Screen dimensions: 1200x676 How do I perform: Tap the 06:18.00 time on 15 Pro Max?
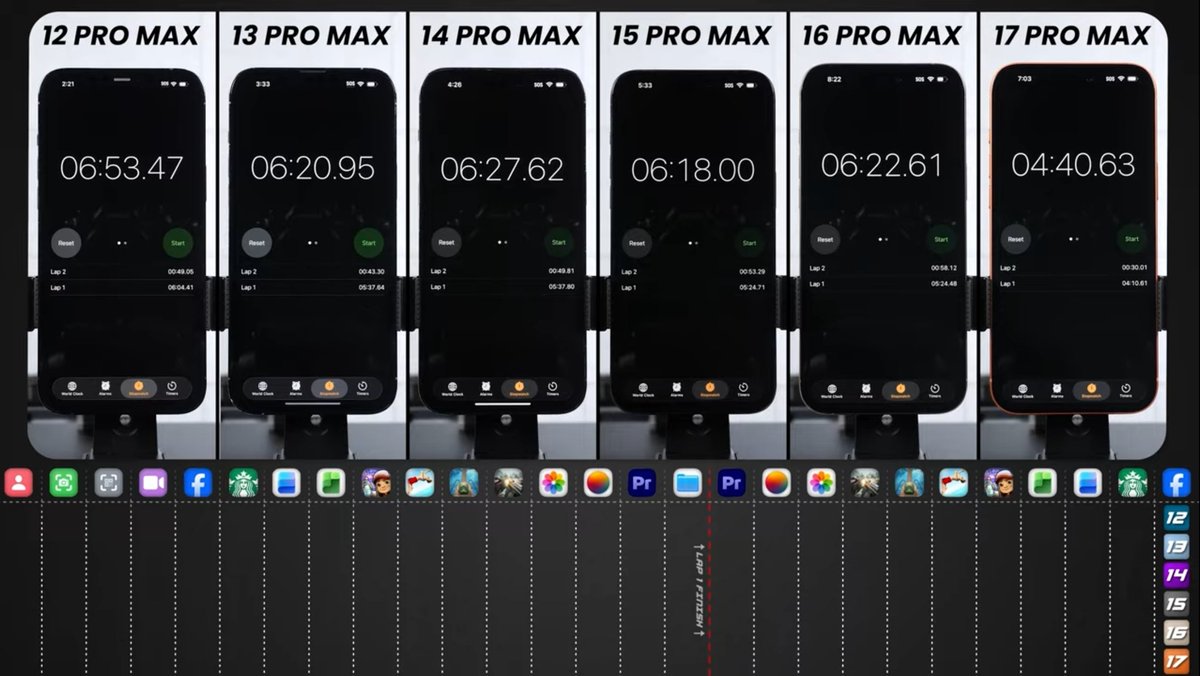point(692,170)
